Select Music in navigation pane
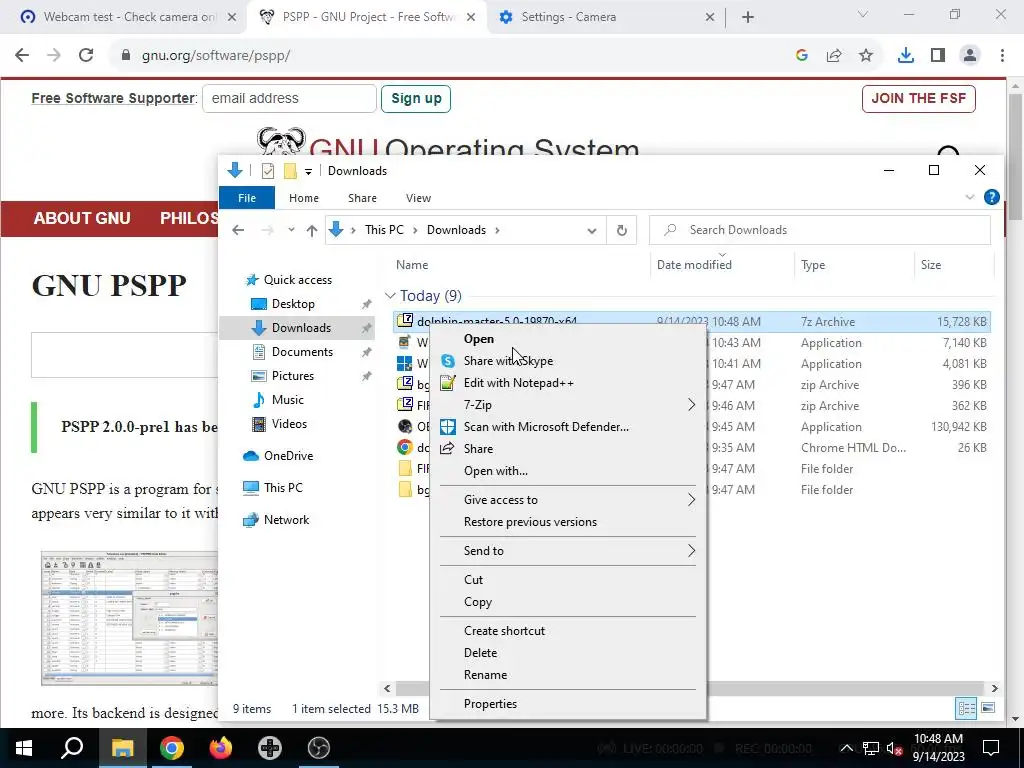This screenshot has width=1024, height=768. 287,400
